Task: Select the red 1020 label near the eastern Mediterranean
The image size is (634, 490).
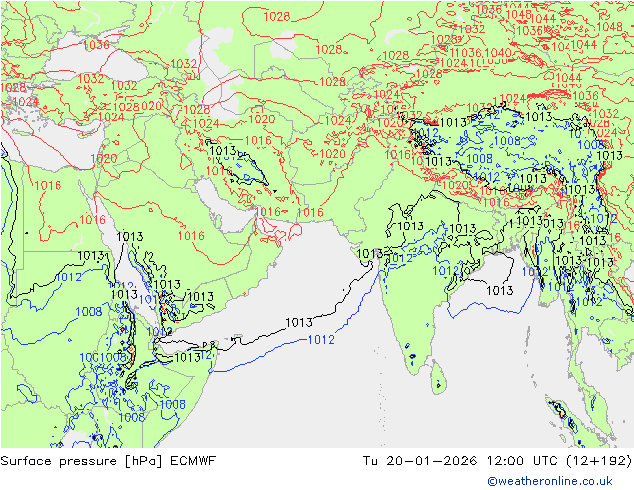Action: (104, 158)
